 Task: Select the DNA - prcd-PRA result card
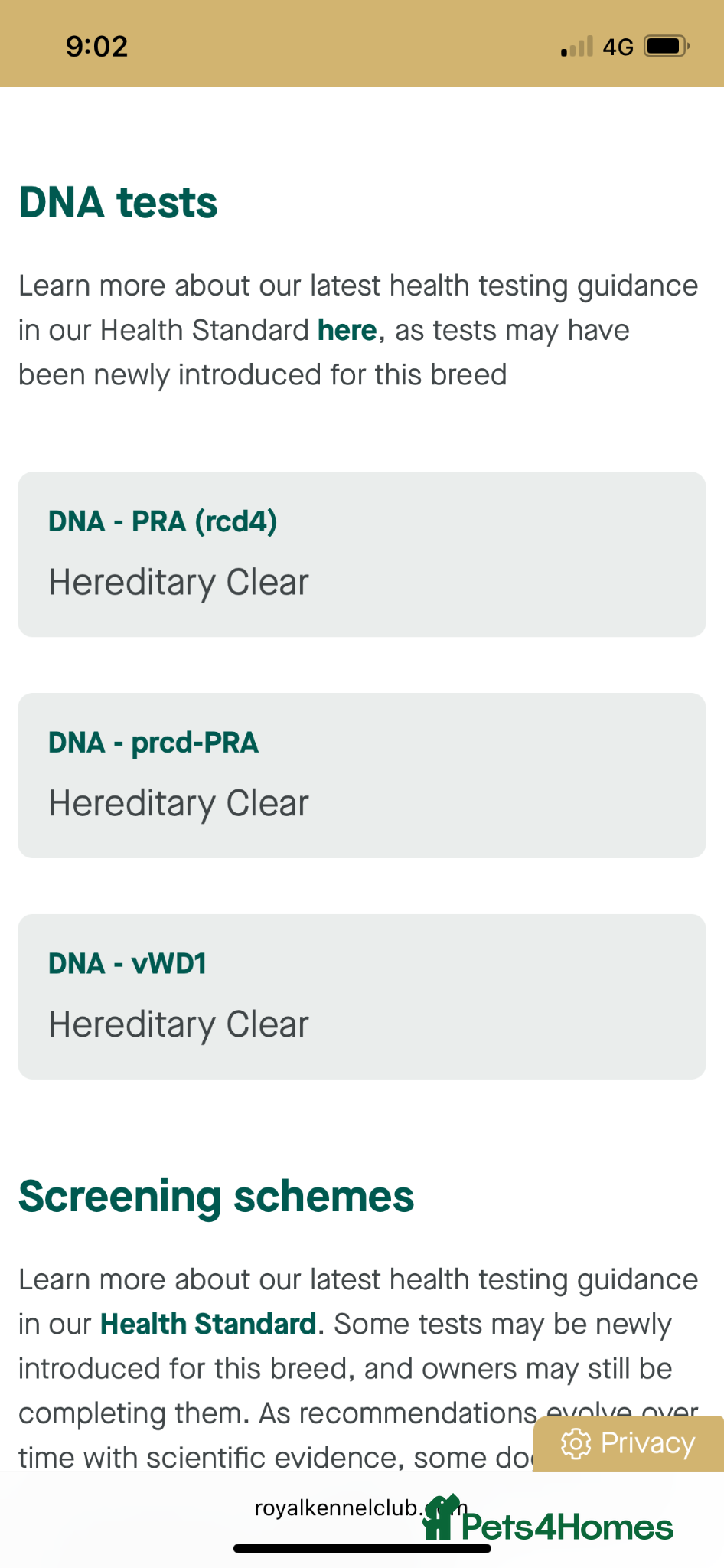(361, 775)
